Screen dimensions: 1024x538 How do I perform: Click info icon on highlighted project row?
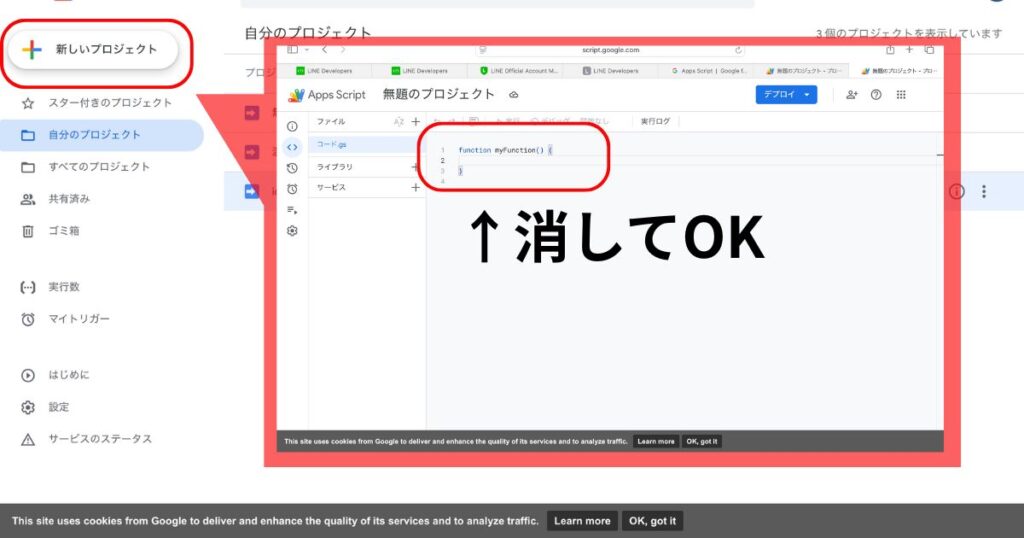click(x=957, y=191)
